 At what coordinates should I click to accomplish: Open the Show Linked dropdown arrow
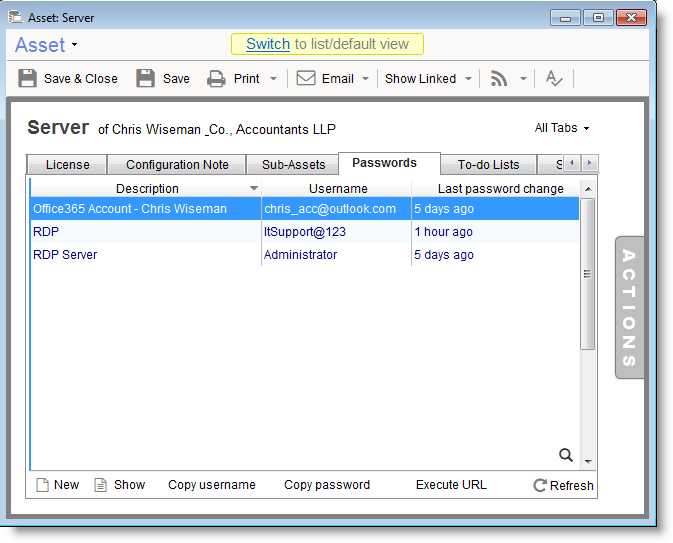coord(468,79)
